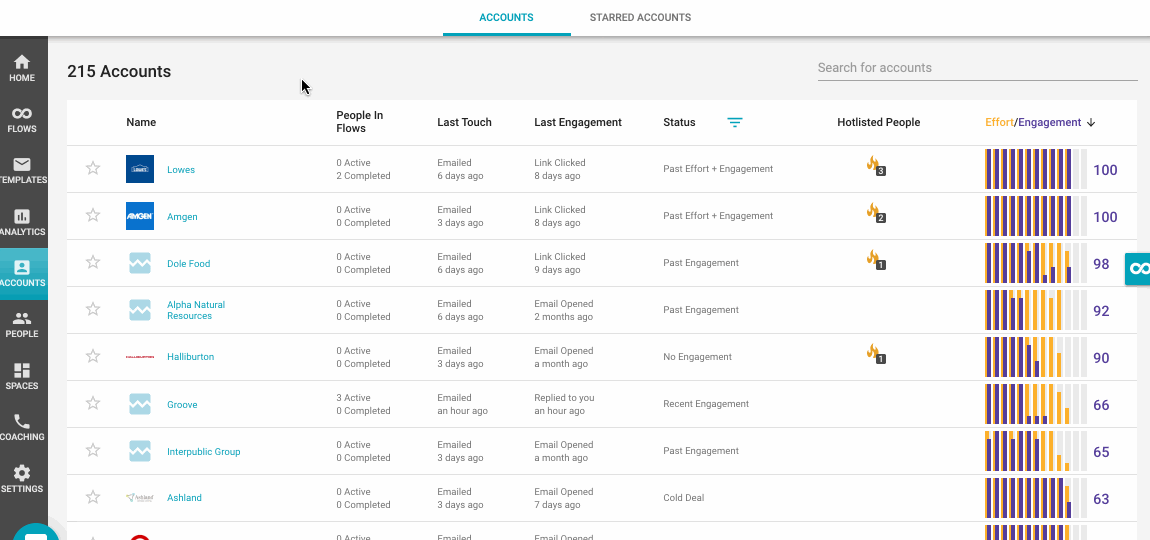Switch to the Accounts tab
Screen dimensions: 1150x540
(x=506, y=18)
